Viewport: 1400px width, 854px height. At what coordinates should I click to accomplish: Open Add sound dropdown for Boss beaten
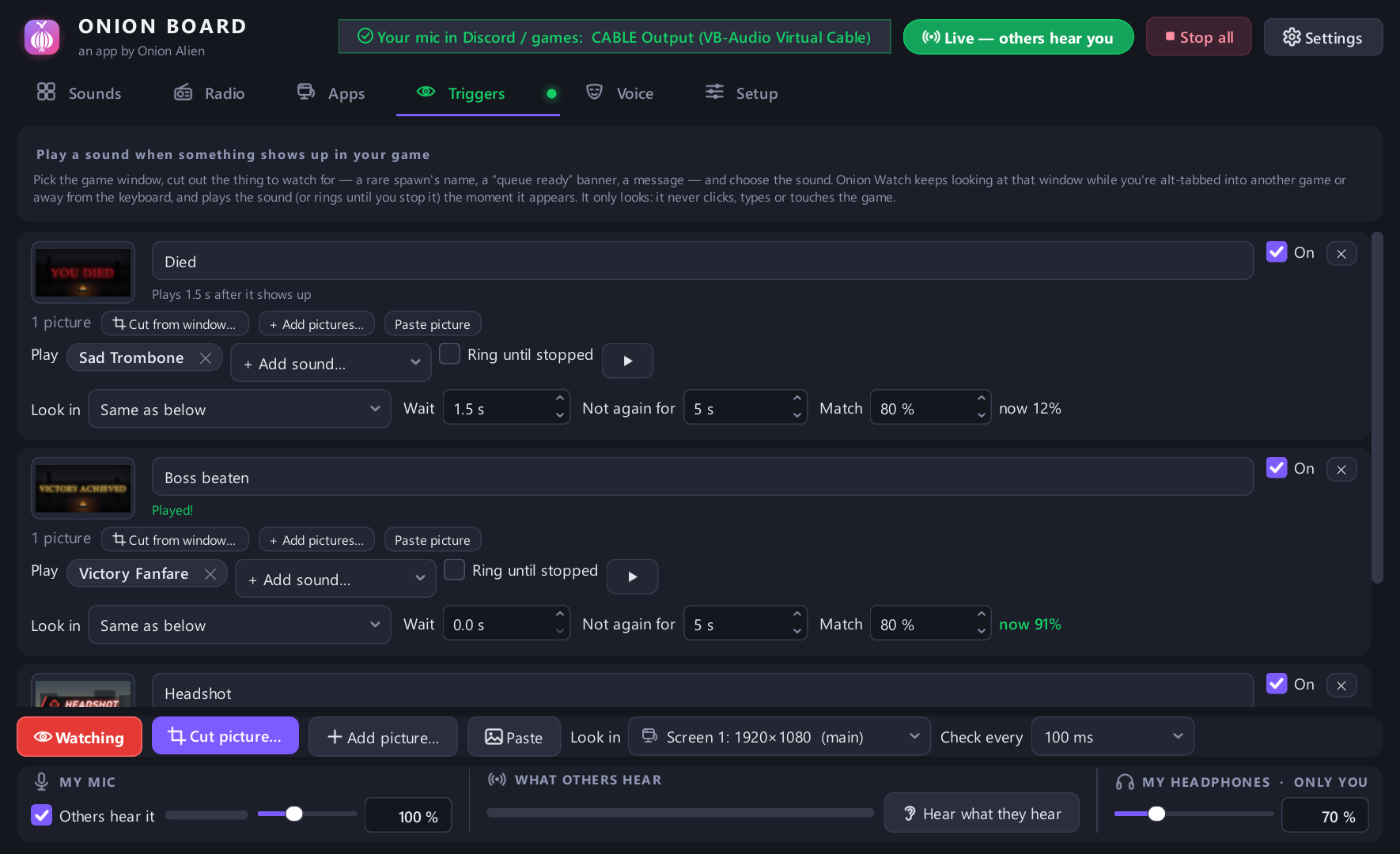click(335, 580)
